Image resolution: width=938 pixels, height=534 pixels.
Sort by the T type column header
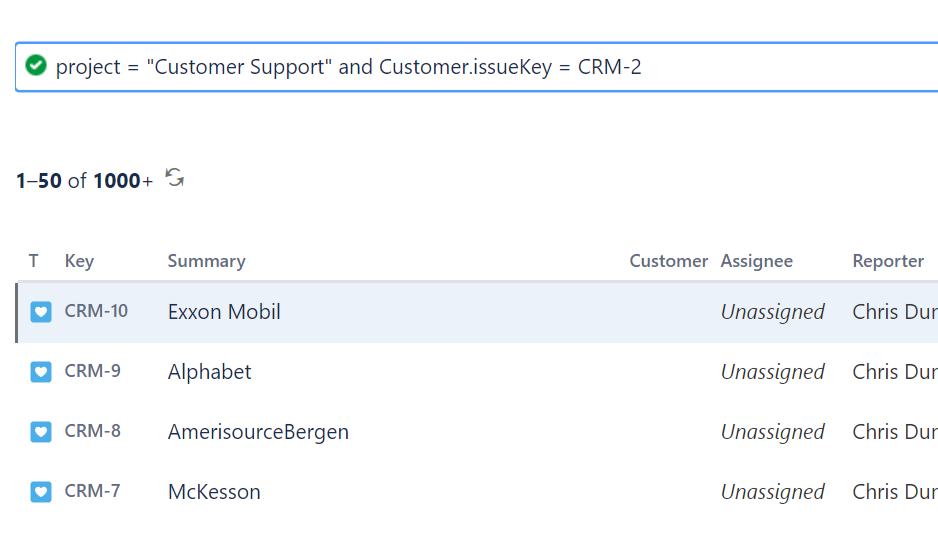click(34, 261)
